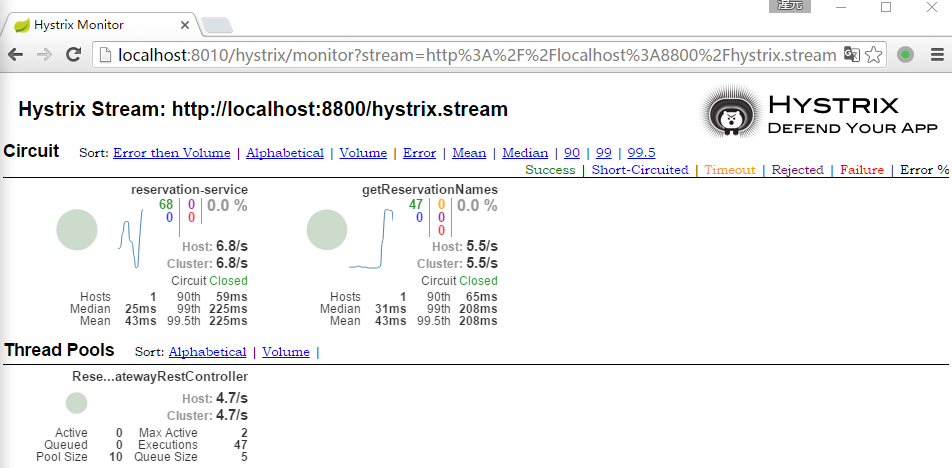Click the reservation-service sparkline graph
Image resolution: width=952 pixels, height=468 pixels.
131,238
